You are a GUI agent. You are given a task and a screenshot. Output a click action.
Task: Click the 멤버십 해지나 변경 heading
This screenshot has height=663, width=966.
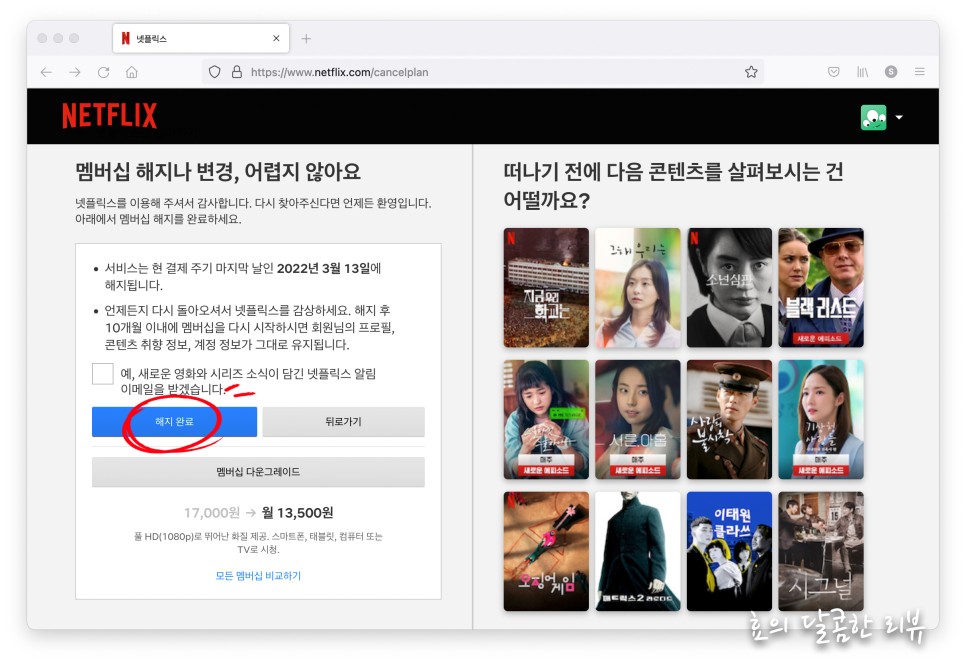tap(218, 171)
